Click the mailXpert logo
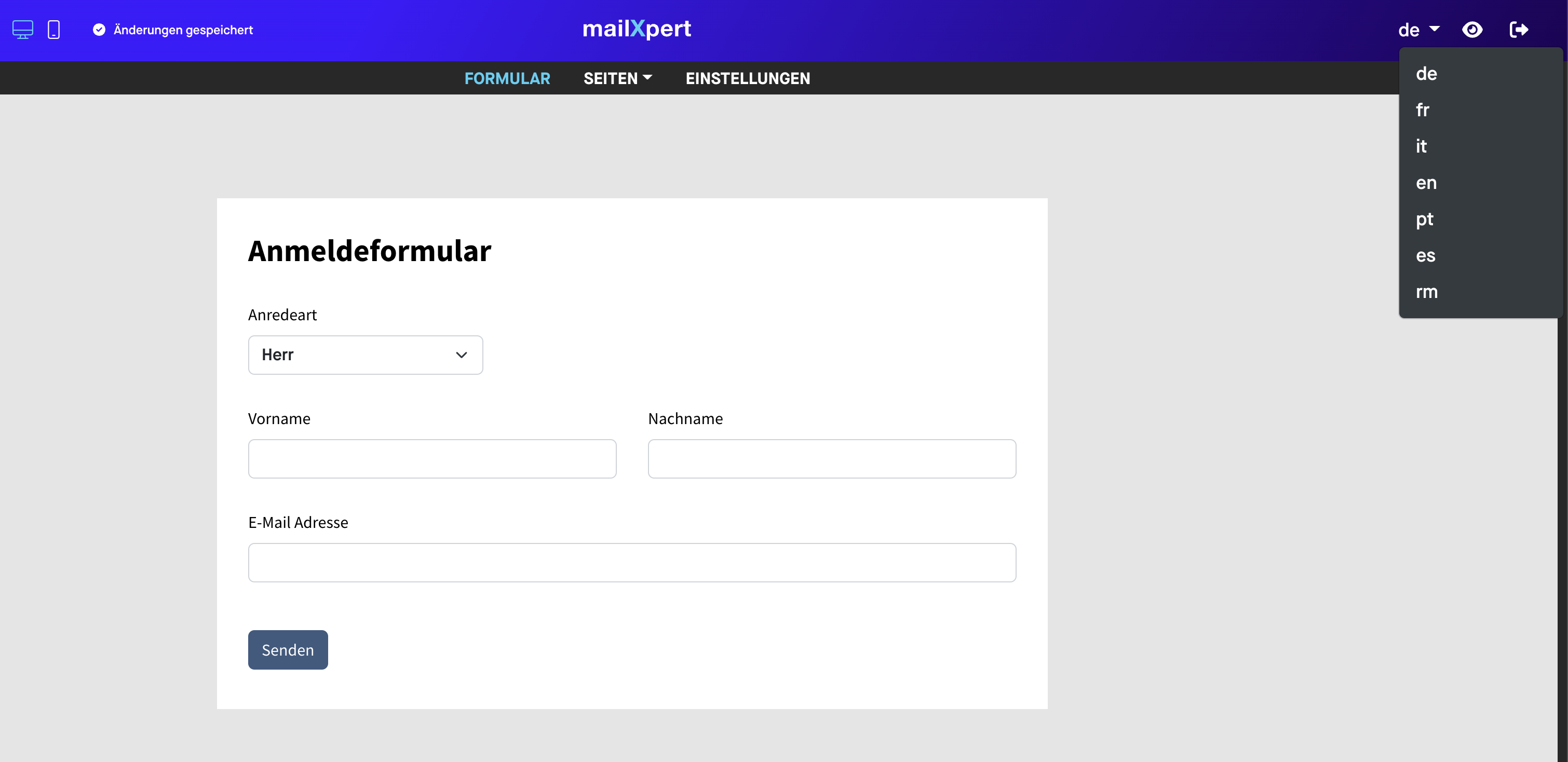The width and height of the screenshot is (1568, 762). pyautogui.click(x=636, y=29)
